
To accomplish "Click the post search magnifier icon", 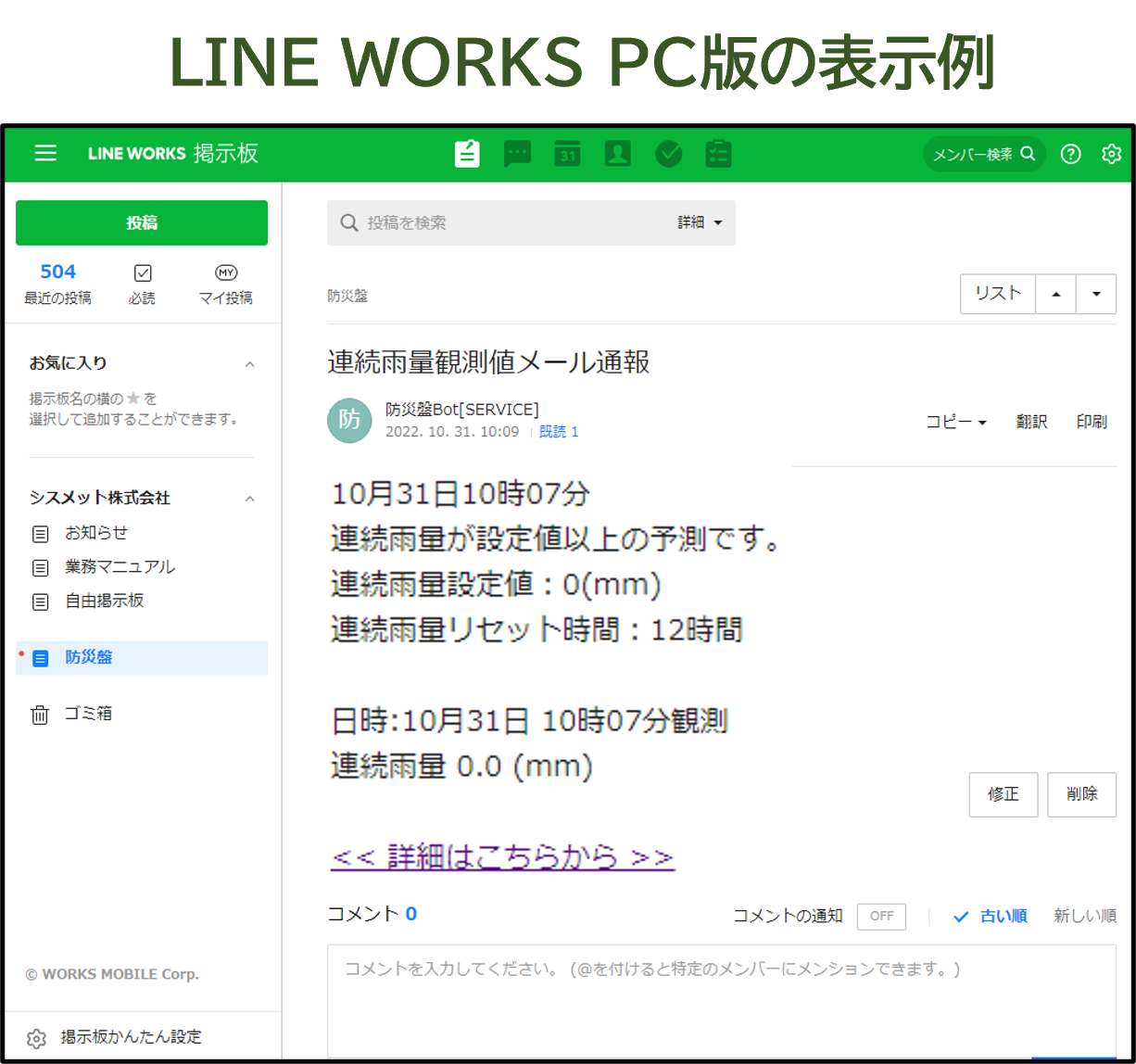I will tap(349, 222).
